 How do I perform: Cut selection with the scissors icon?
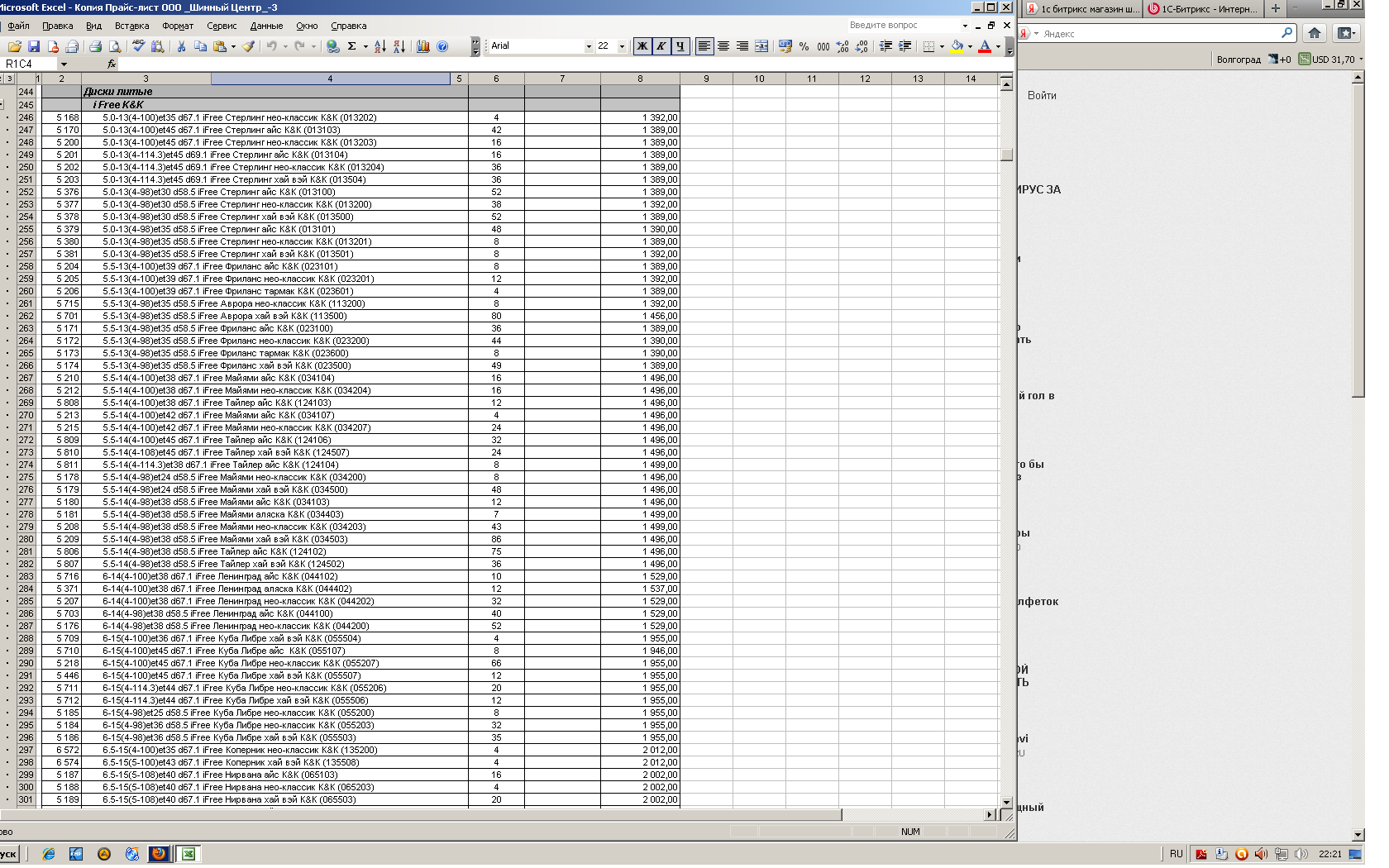(x=181, y=46)
